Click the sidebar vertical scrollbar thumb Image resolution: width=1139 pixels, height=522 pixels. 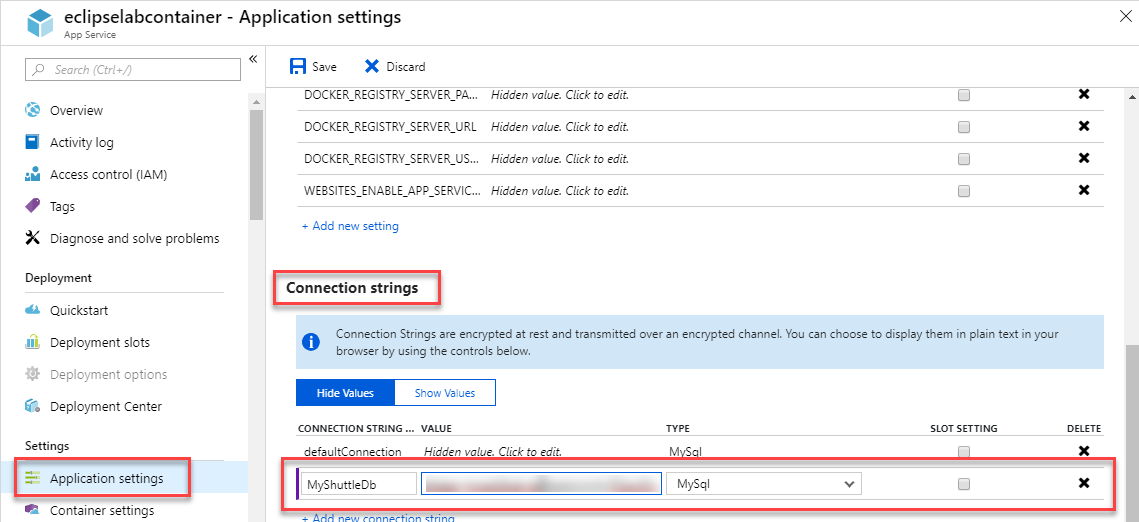pyautogui.click(x=256, y=164)
